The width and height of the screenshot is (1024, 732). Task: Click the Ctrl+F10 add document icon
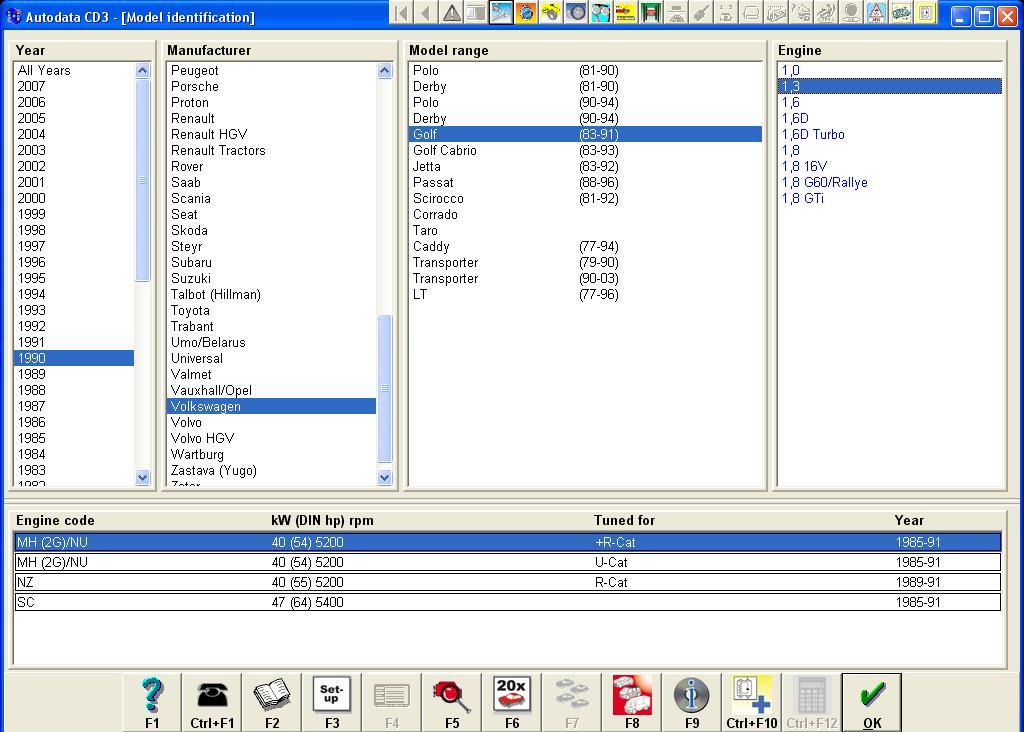click(x=752, y=701)
